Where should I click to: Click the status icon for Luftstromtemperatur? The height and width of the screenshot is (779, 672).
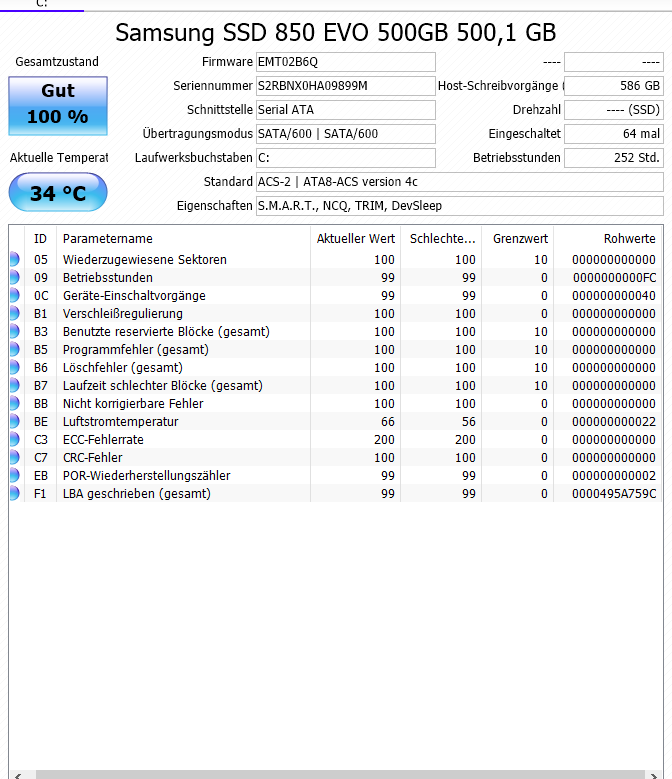pos(14,421)
